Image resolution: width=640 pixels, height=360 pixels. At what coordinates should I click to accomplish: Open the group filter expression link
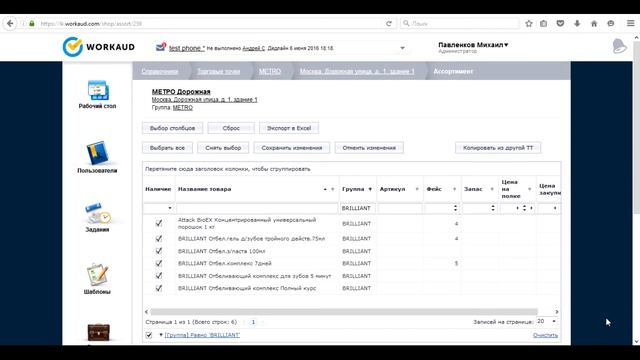pyautogui.click(x=202, y=335)
